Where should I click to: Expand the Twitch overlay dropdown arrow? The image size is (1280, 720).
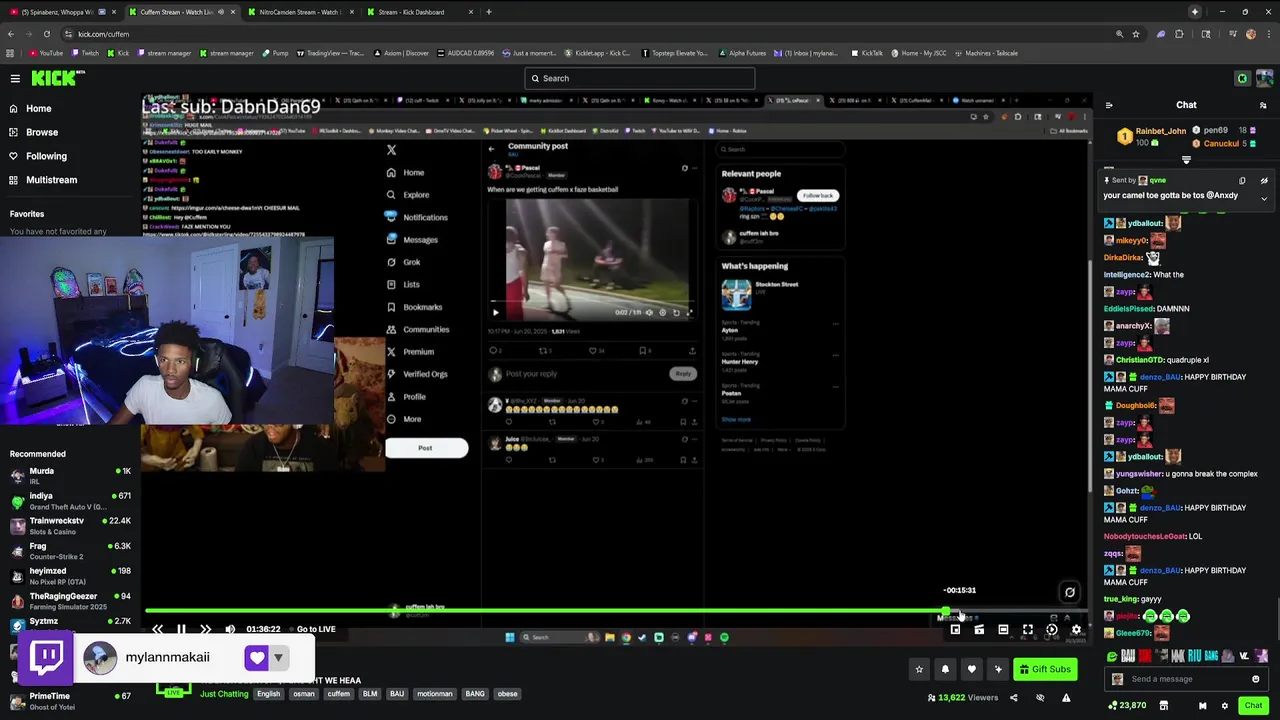pyautogui.click(x=278, y=658)
